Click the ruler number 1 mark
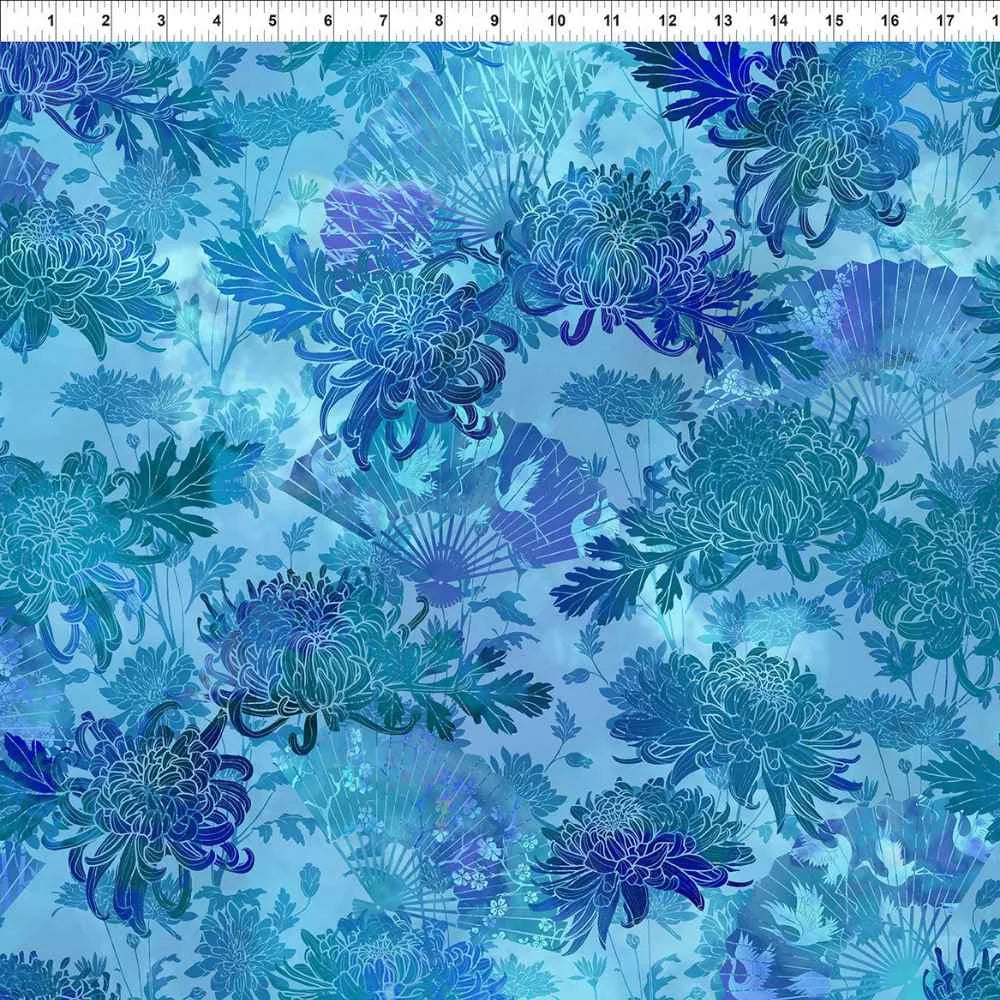 coord(51,20)
